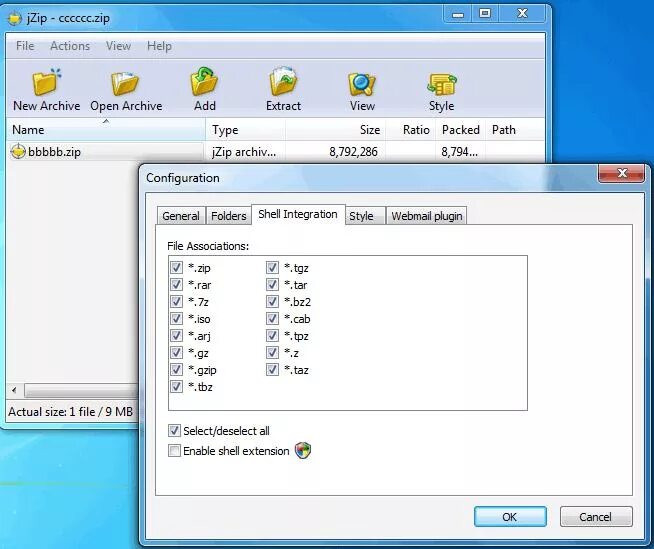Click the 8,792,286 size value
Viewport: 654px width, 549px height.
353,152
